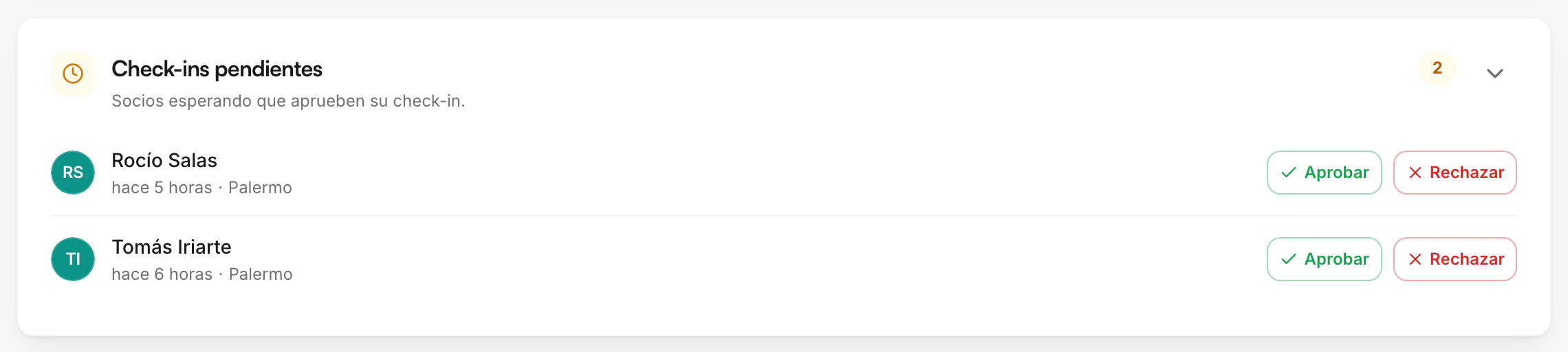
Task: Open Rocío Salas's RS avatar
Action: (73, 173)
